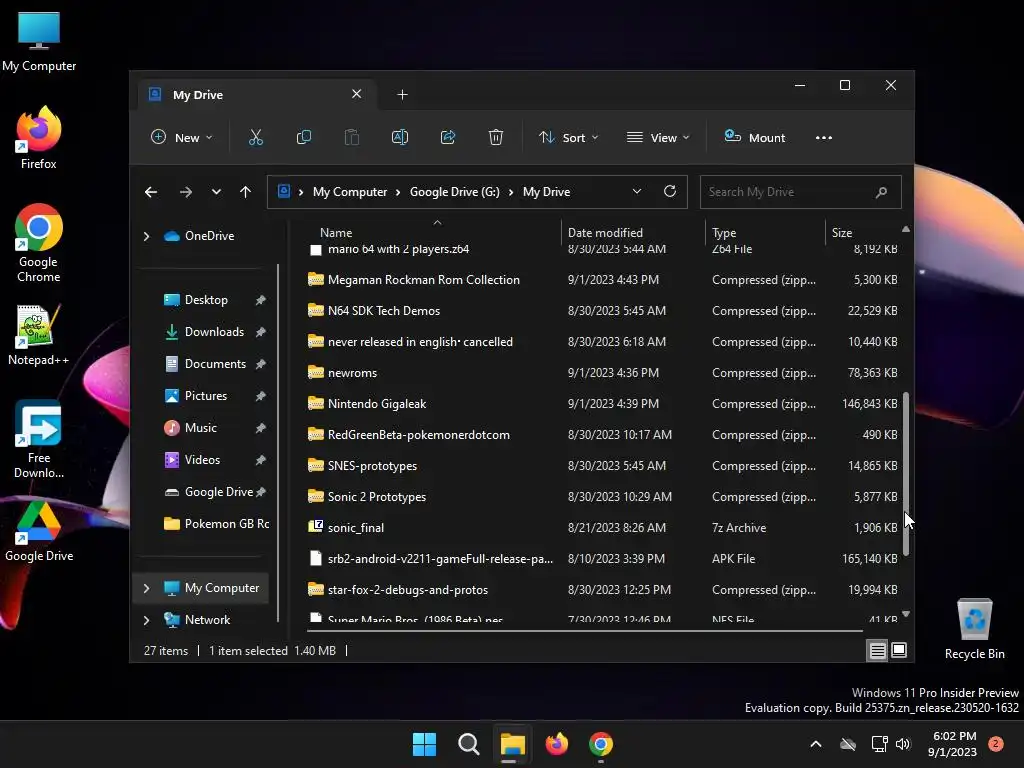Add a new Explorer tab
The width and height of the screenshot is (1024, 768).
402,95
